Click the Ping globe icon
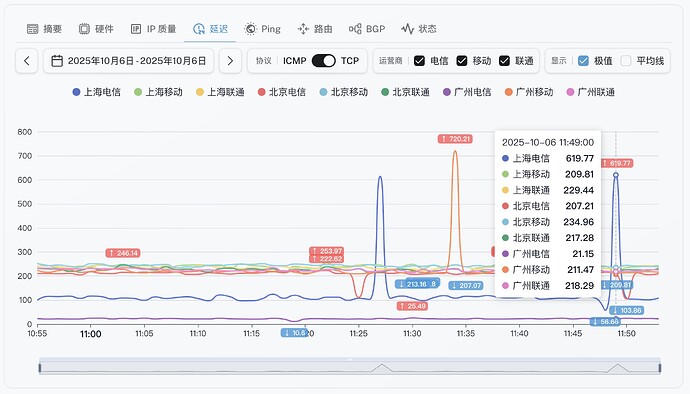The height and width of the screenshot is (394, 690). tap(250, 29)
